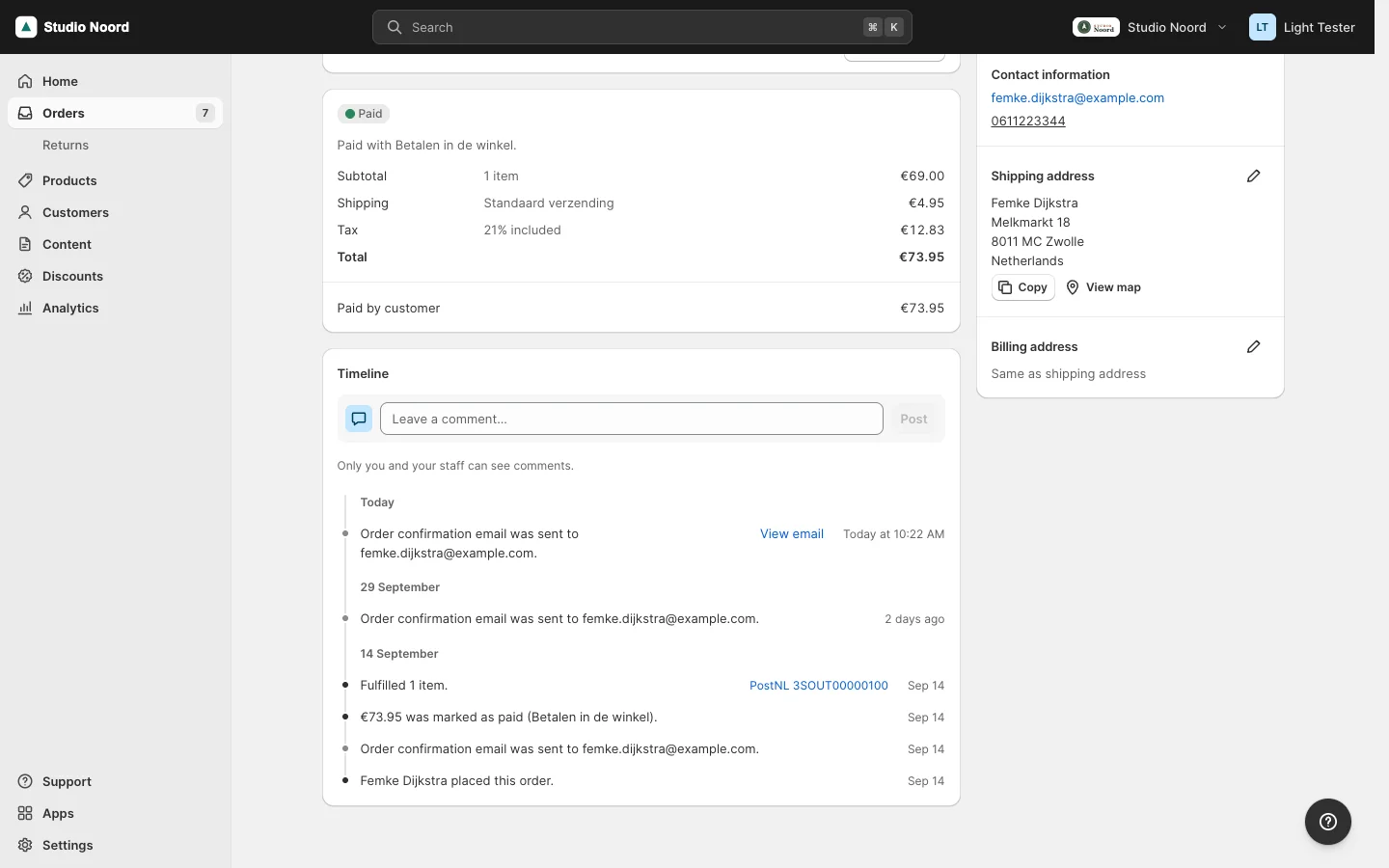The height and width of the screenshot is (868, 1389).
Task: Click the Paid status badge
Action: click(x=364, y=114)
